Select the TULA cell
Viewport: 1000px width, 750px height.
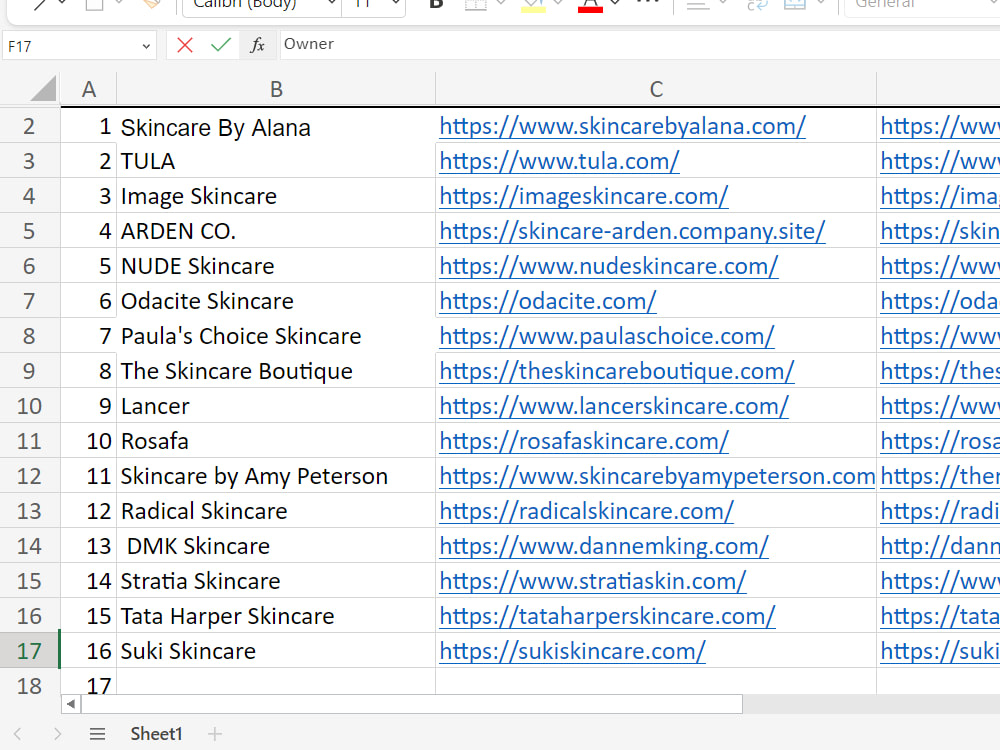tap(276, 161)
